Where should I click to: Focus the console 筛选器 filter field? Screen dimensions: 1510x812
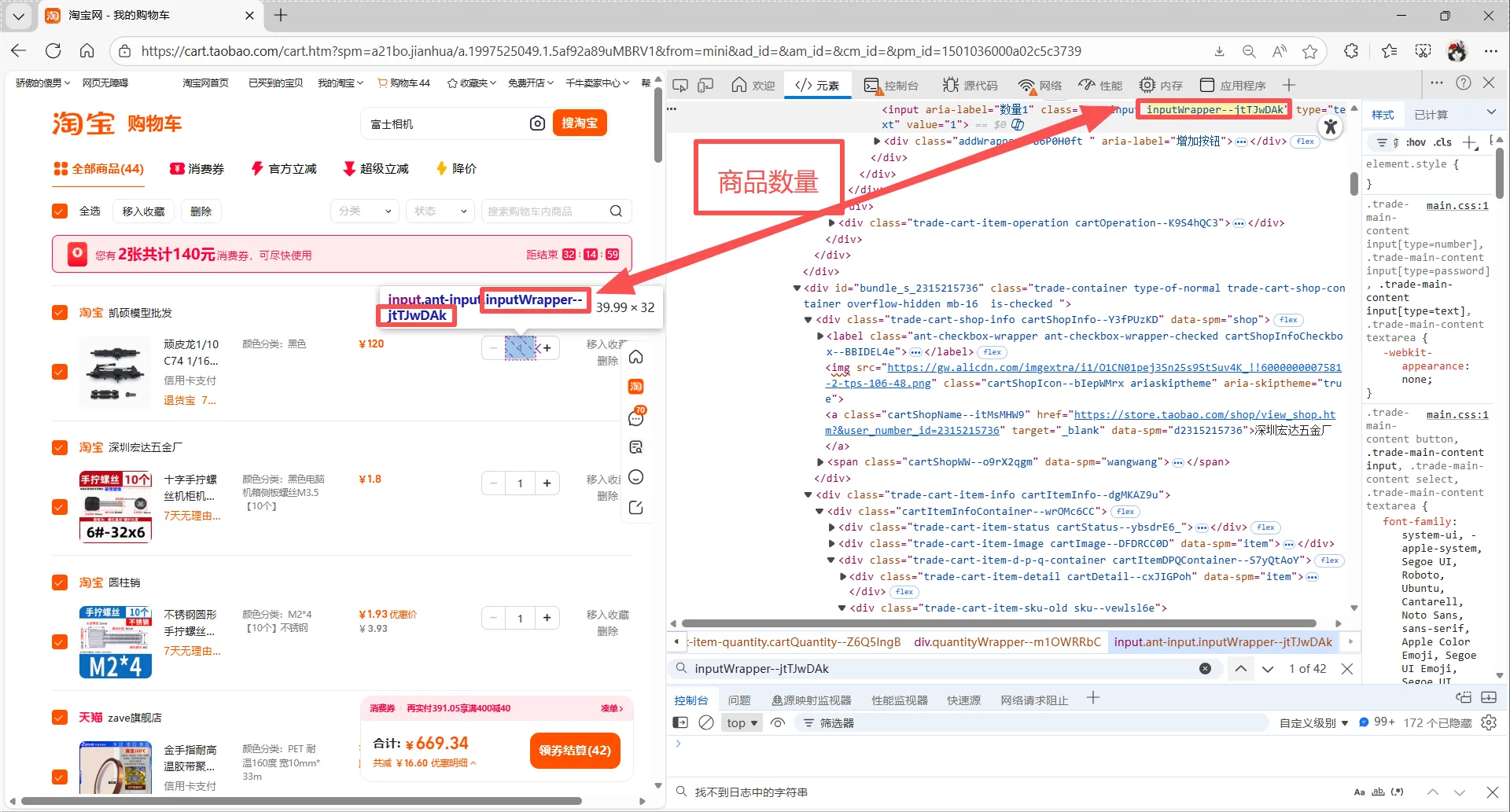[1030, 722]
